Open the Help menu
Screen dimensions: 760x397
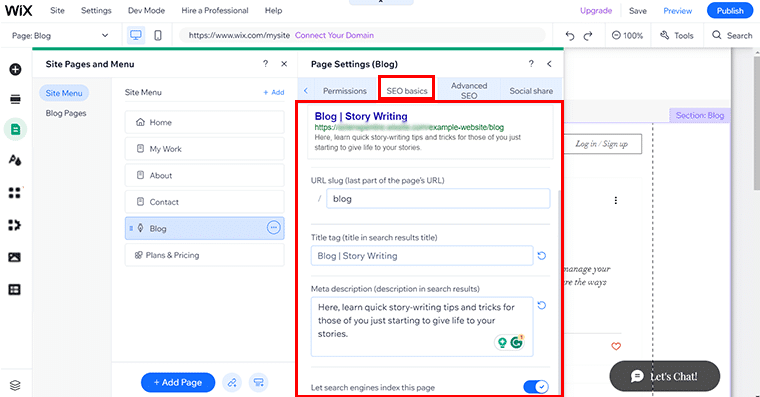(273, 11)
